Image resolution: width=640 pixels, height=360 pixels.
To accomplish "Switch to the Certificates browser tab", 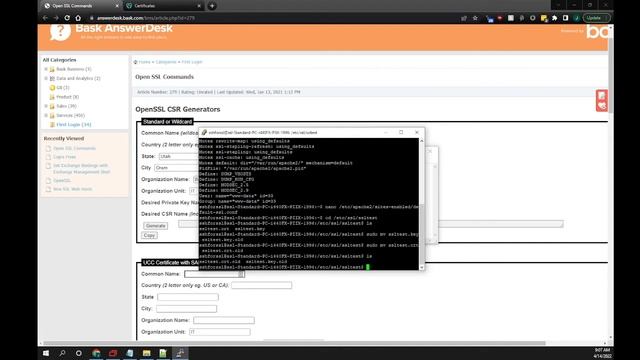I will pyautogui.click(x=163, y=6).
